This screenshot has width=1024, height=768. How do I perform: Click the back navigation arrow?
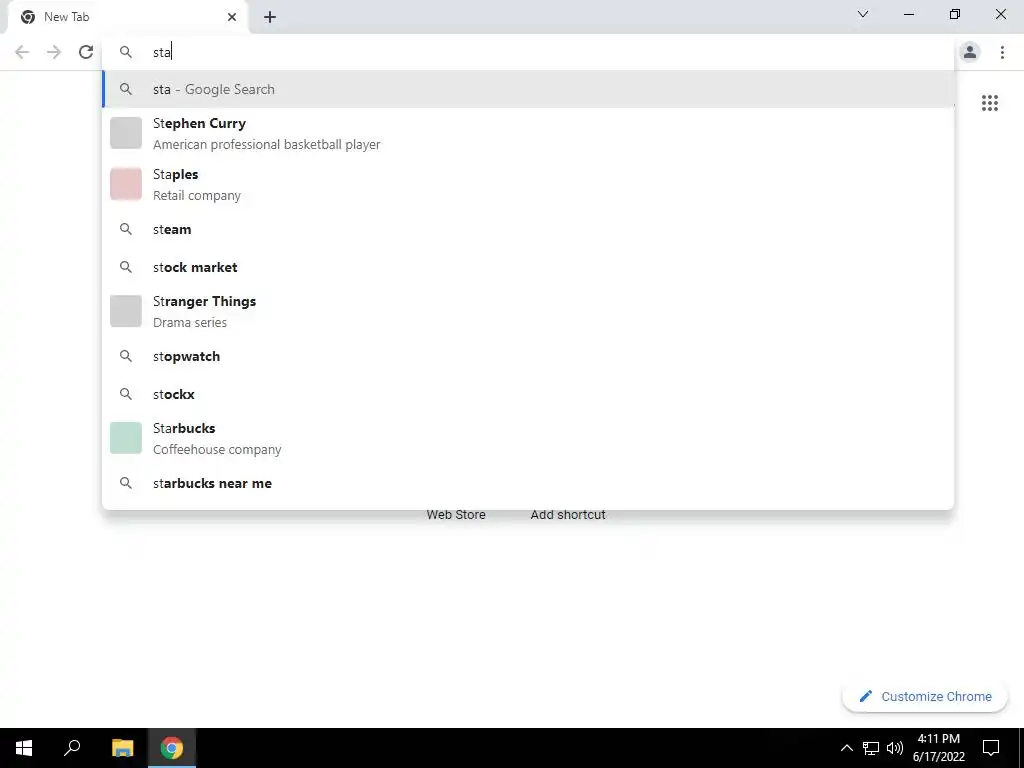pyautogui.click(x=22, y=52)
